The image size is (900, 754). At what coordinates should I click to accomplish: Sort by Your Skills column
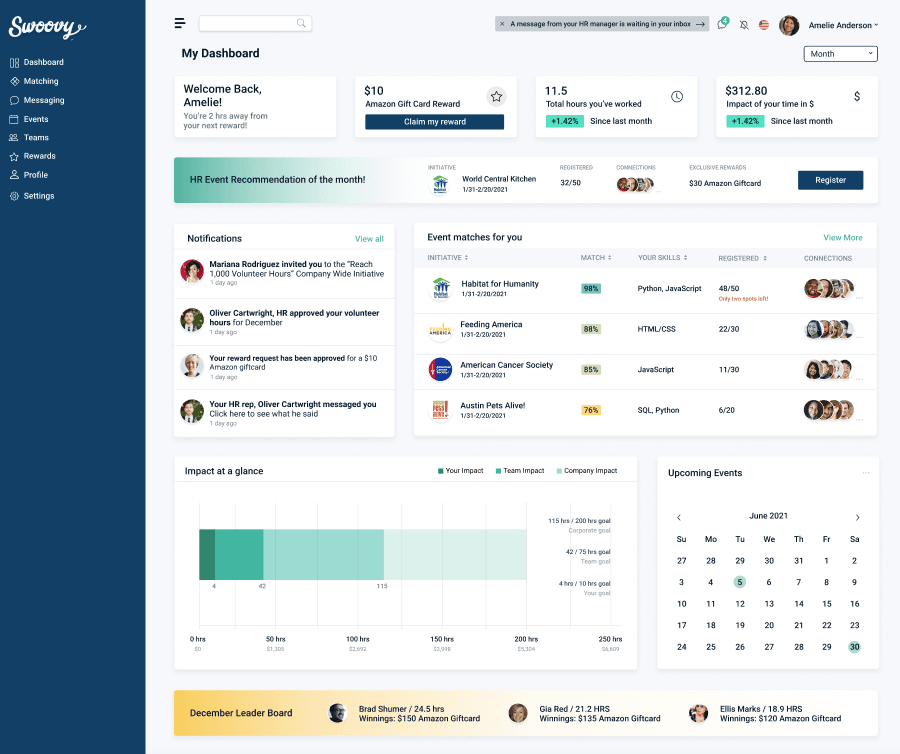click(662, 258)
